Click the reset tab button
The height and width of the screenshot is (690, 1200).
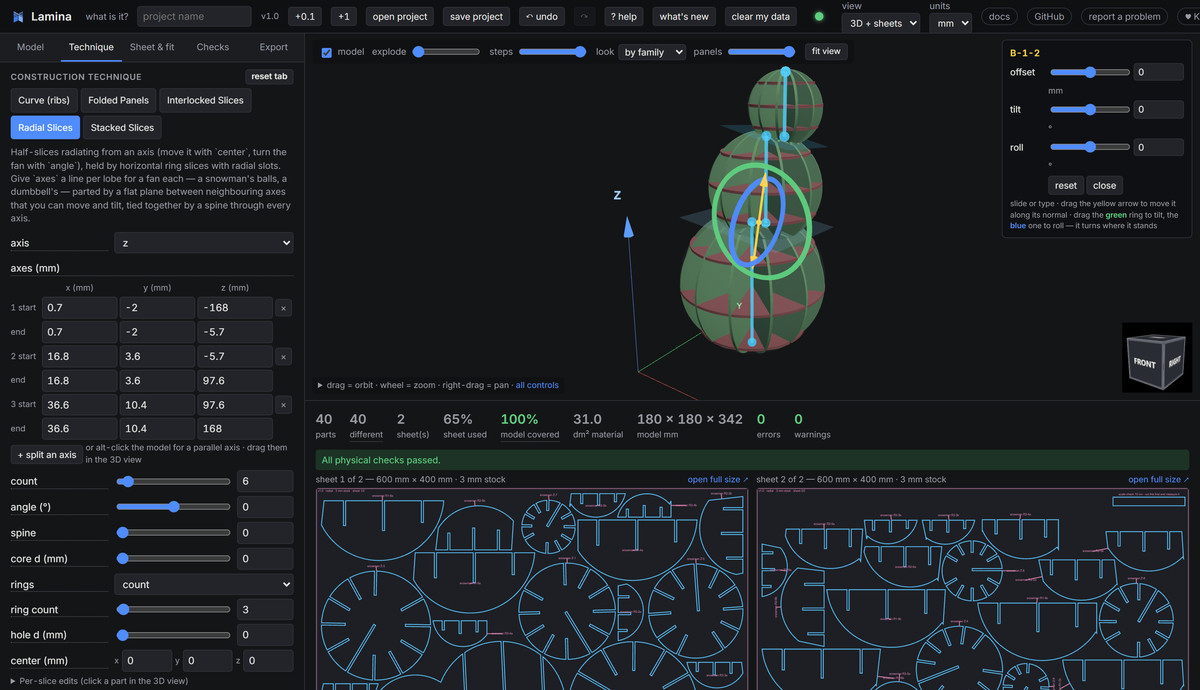tap(269, 77)
